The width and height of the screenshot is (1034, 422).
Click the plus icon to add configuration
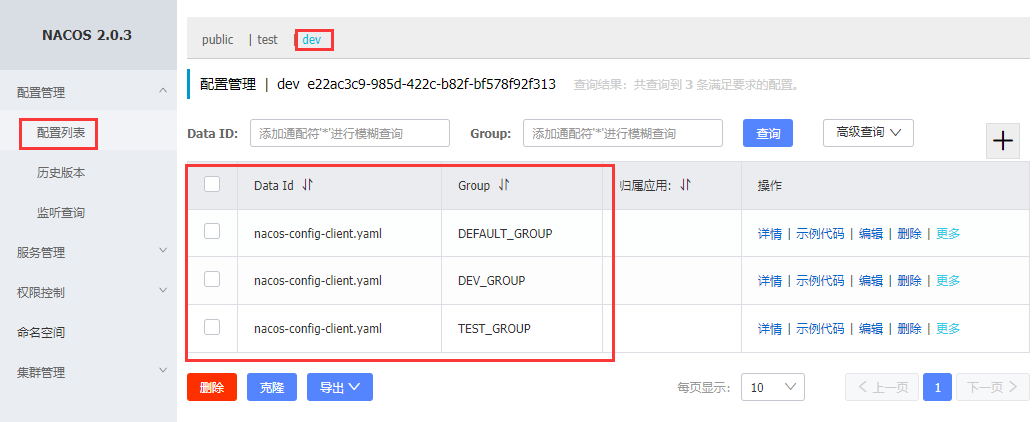(1002, 140)
